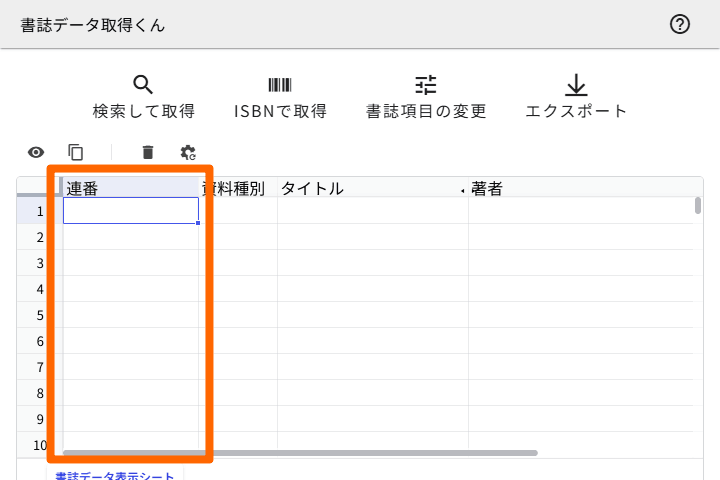Click the エクスポート download arrow icon

coord(576,85)
